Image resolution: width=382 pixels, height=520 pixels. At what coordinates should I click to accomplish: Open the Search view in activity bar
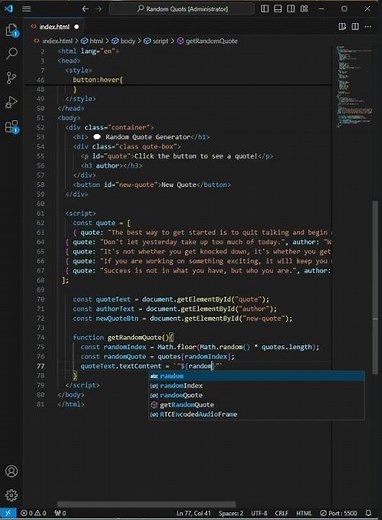pyautogui.click(x=12, y=53)
